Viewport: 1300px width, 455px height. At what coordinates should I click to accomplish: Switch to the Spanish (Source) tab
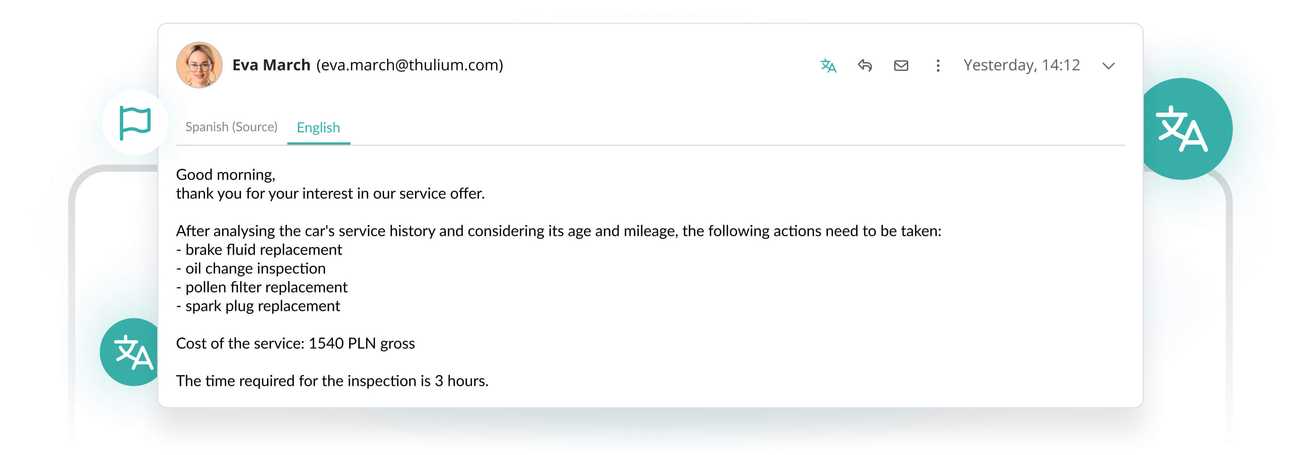point(231,127)
